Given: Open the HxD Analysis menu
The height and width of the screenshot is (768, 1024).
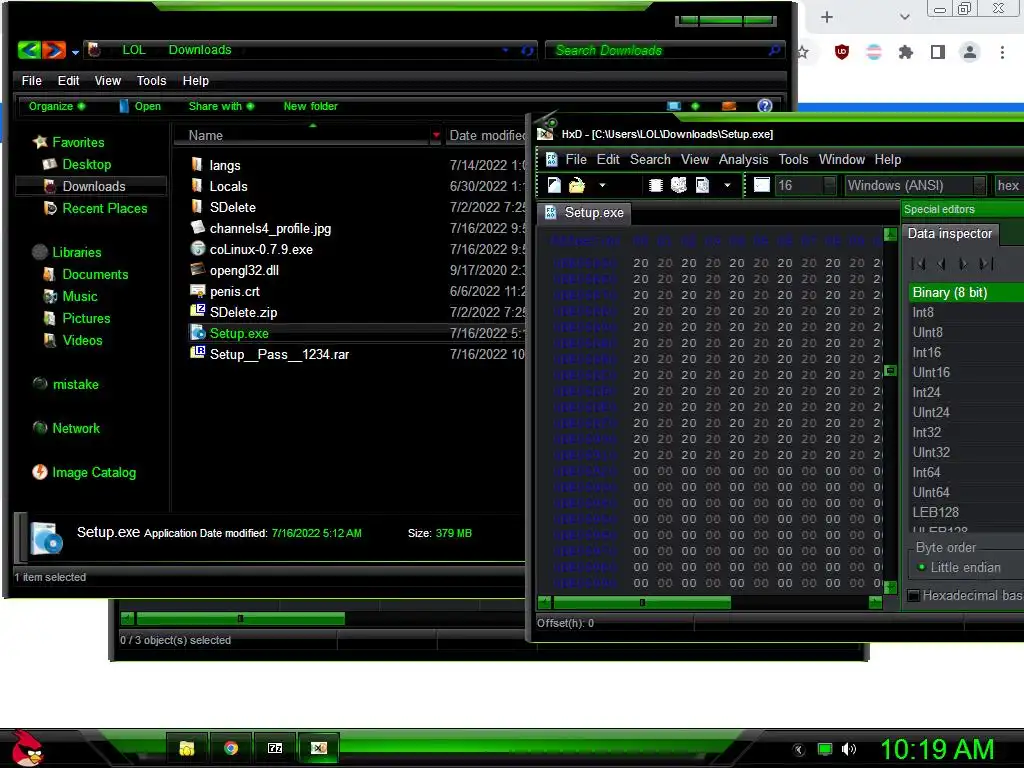Looking at the screenshot, I should [x=743, y=159].
